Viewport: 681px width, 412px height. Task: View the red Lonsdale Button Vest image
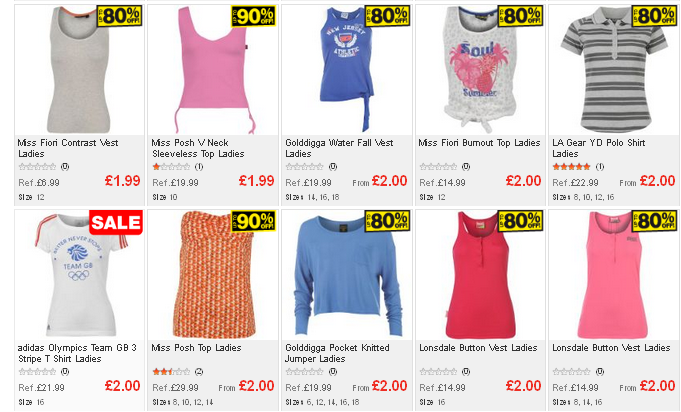tap(480, 275)
